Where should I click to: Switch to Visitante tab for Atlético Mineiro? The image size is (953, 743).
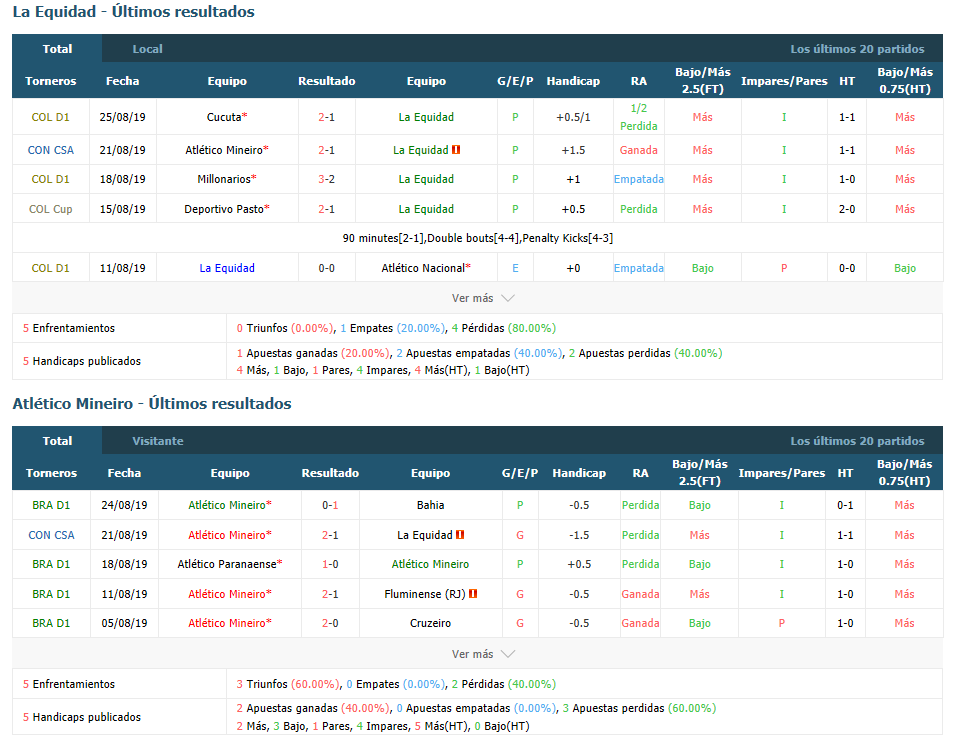[157, 441]
